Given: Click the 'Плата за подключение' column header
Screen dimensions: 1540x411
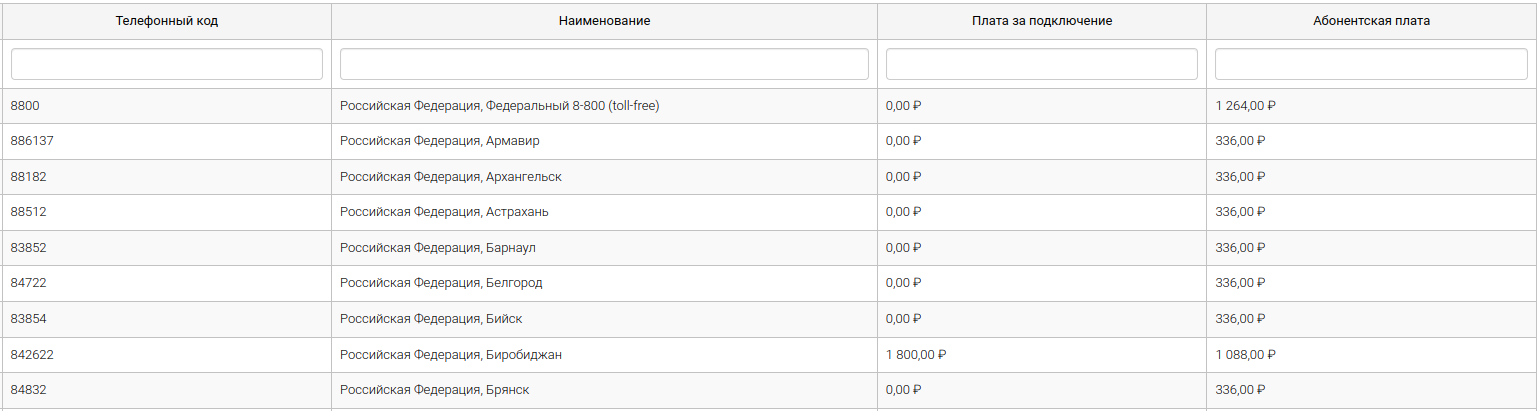Looking at the screenshot, I should (1041, 21).
